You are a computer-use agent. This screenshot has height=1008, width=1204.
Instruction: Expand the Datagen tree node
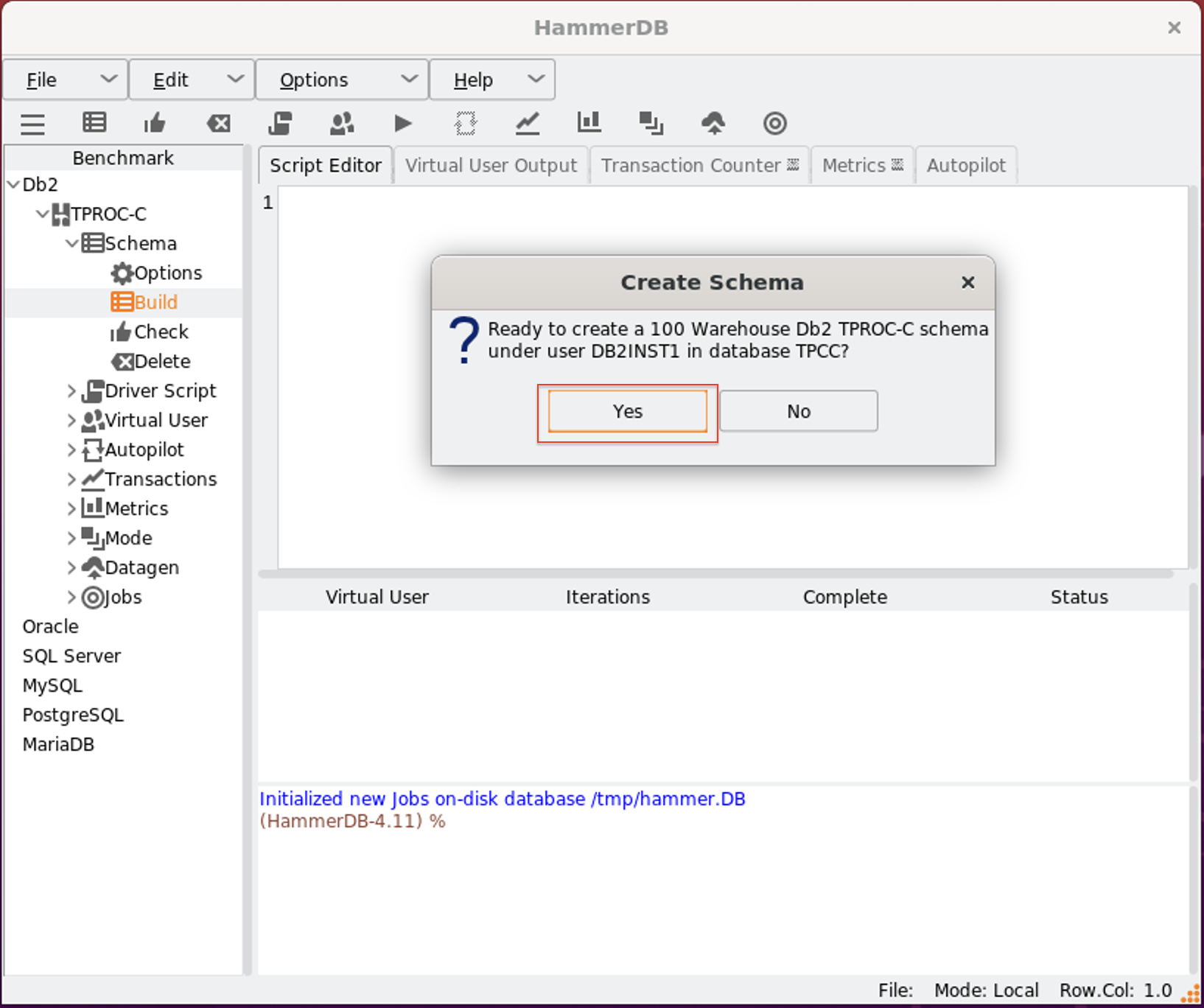tap(72, 567)
